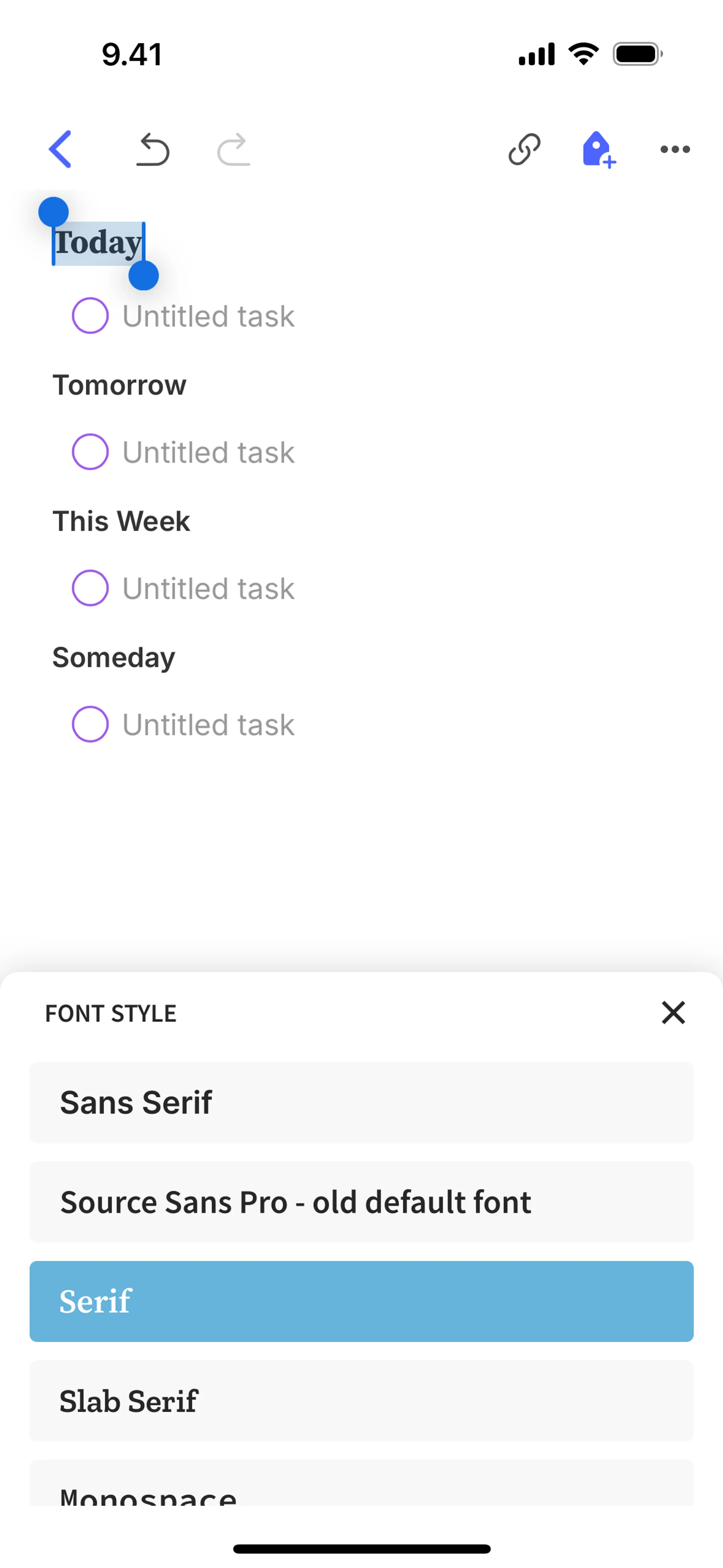Check the task circle under This Week

click(x=90, y=588)
